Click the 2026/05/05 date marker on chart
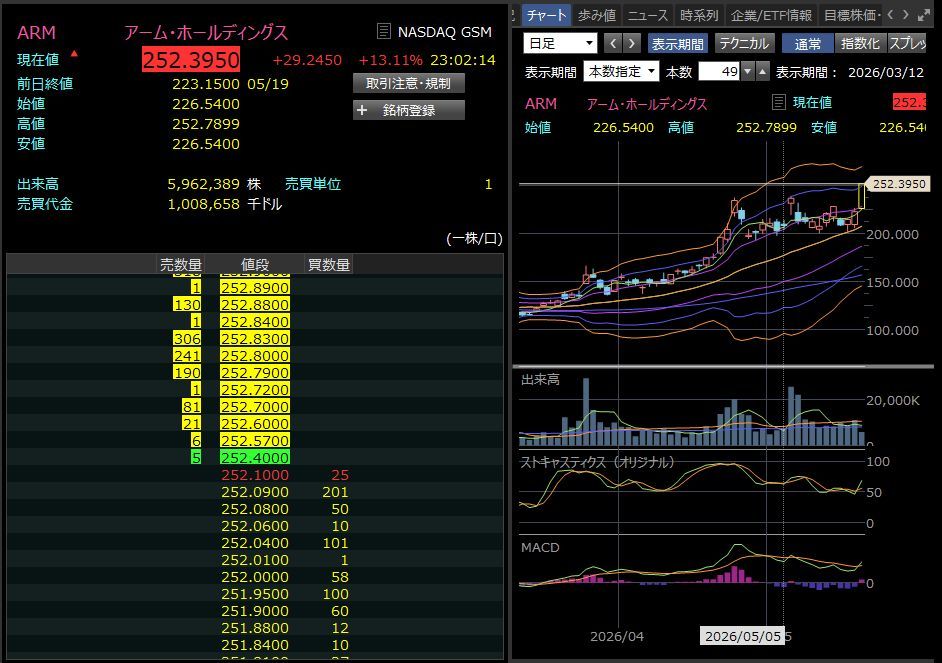 click(743, 636)
